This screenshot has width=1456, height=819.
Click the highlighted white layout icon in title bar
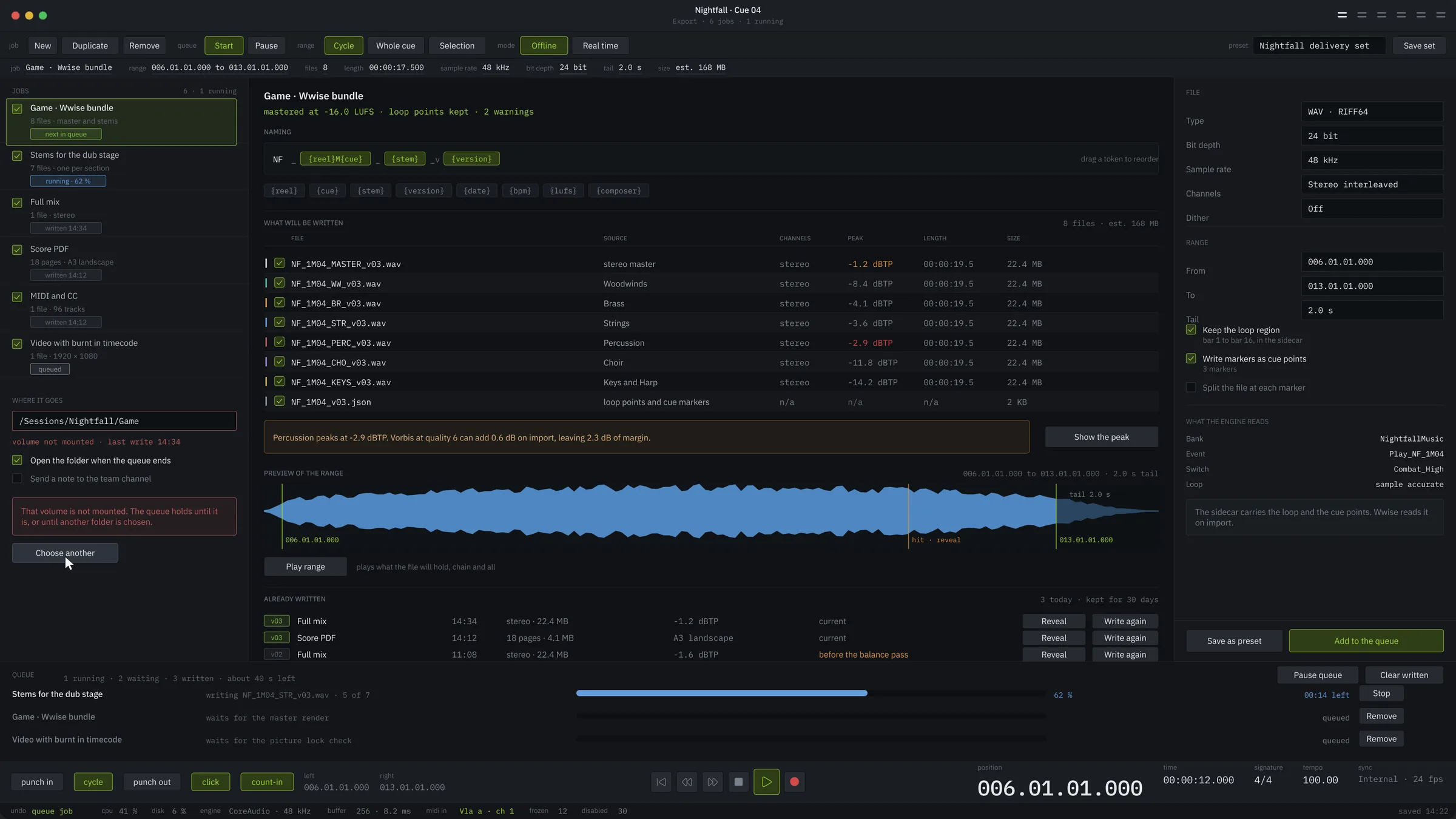(x=1342, y=15)
